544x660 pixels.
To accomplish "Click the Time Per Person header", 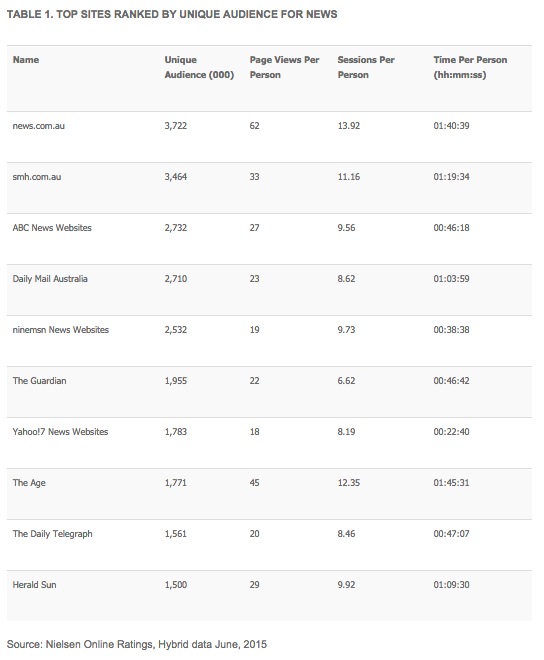I will click(x=470, y=67).
